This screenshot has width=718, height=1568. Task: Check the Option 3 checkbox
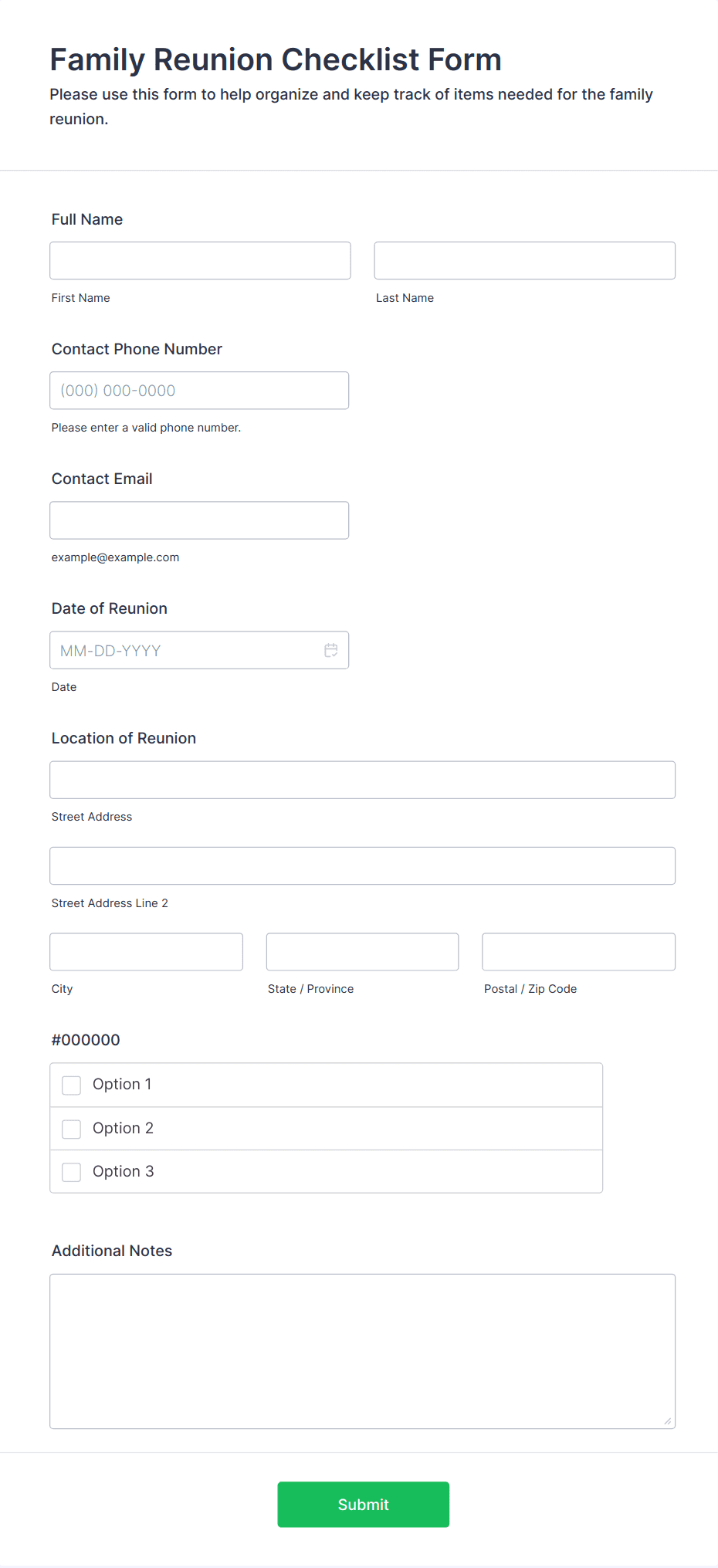[71, 1172]
